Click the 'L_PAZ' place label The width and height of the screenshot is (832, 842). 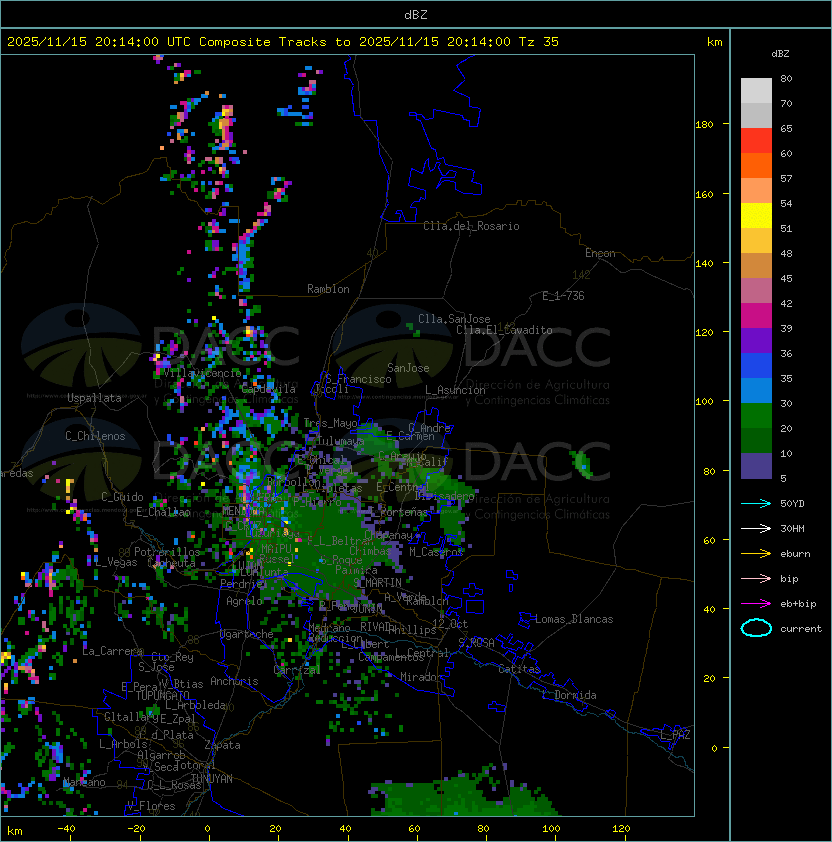pyautogui.click(x=675, y=735)
